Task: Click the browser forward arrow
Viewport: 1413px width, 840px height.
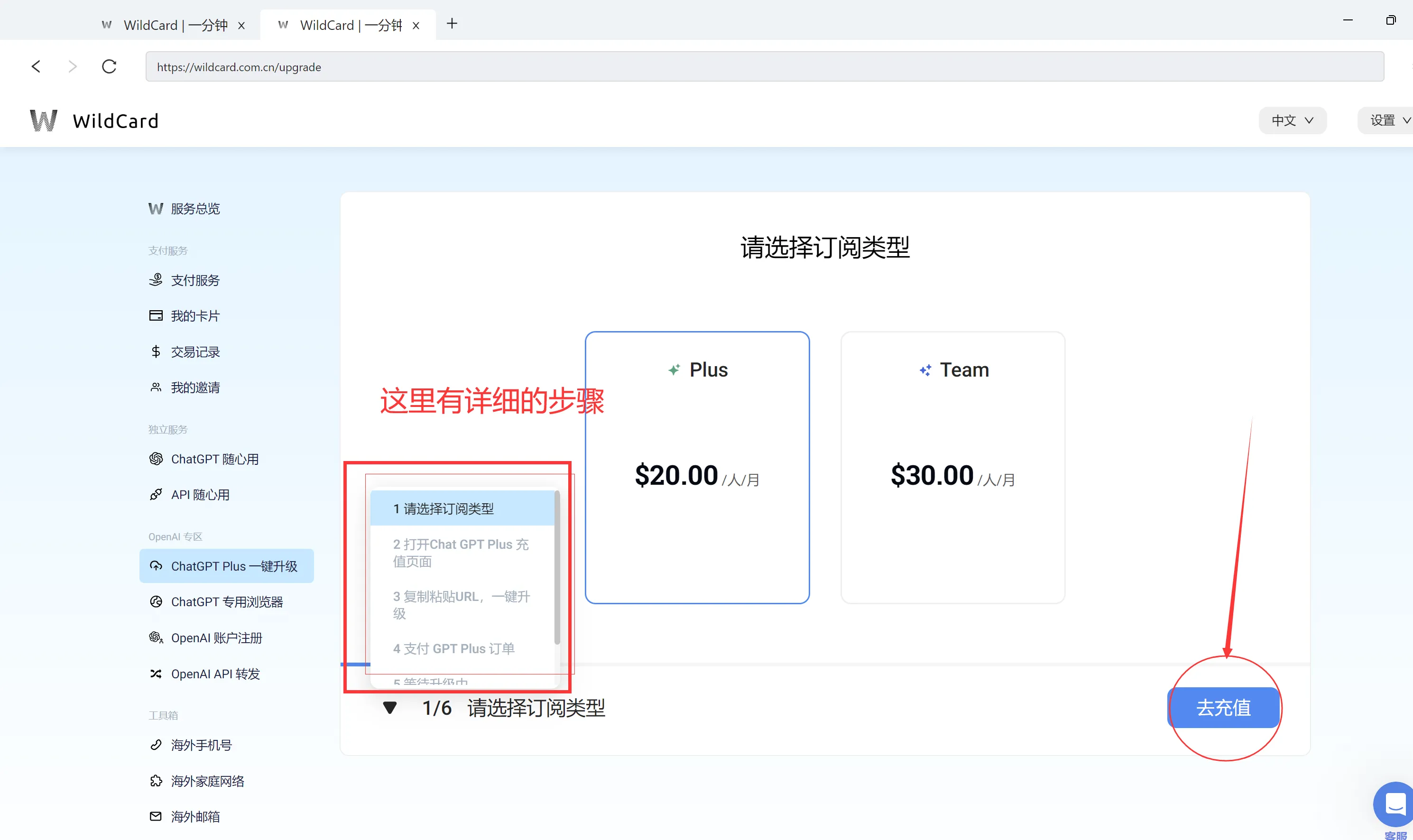Action: click(73, 67)
